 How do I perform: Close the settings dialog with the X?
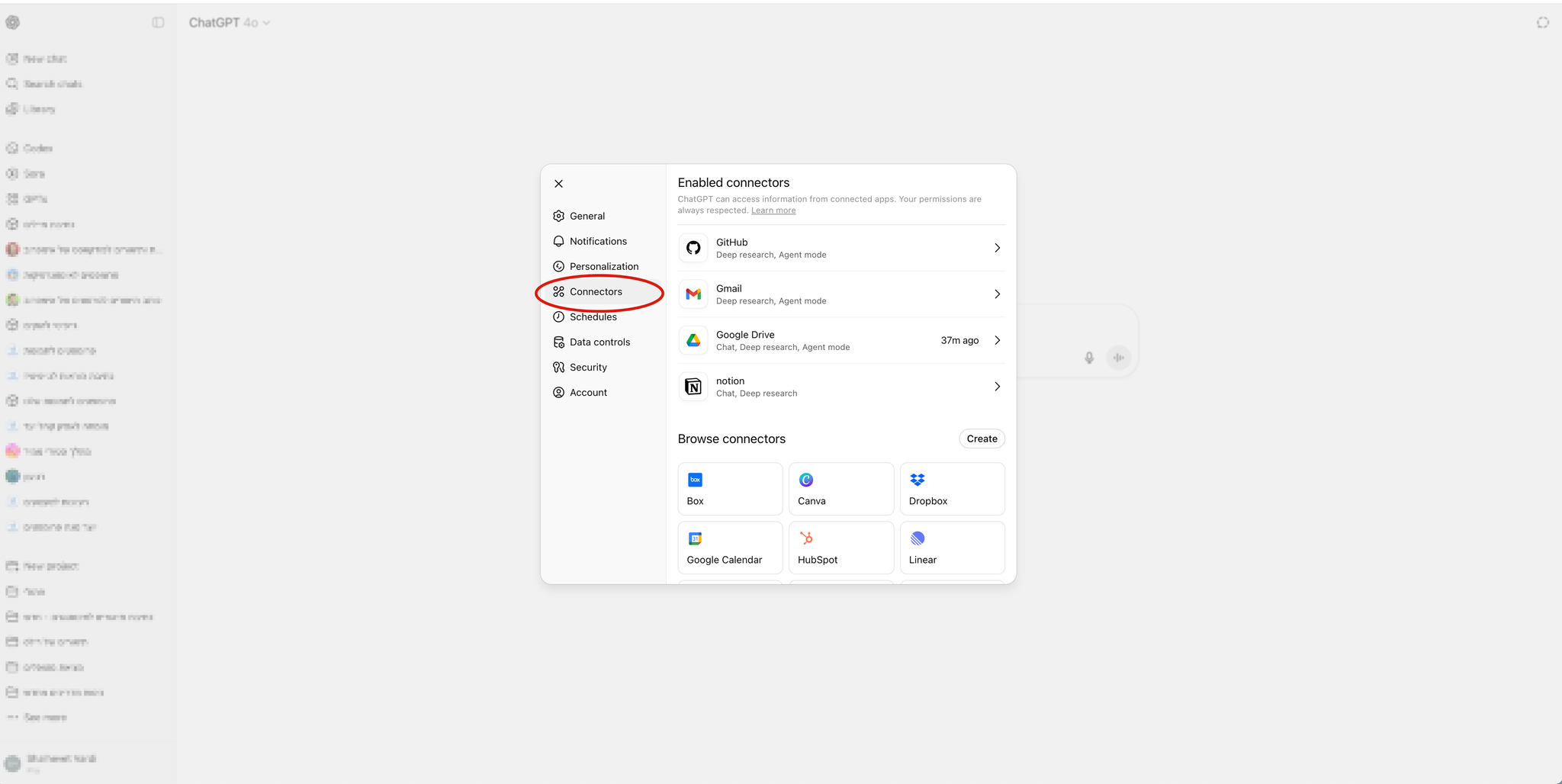click(x=559, y=184)
